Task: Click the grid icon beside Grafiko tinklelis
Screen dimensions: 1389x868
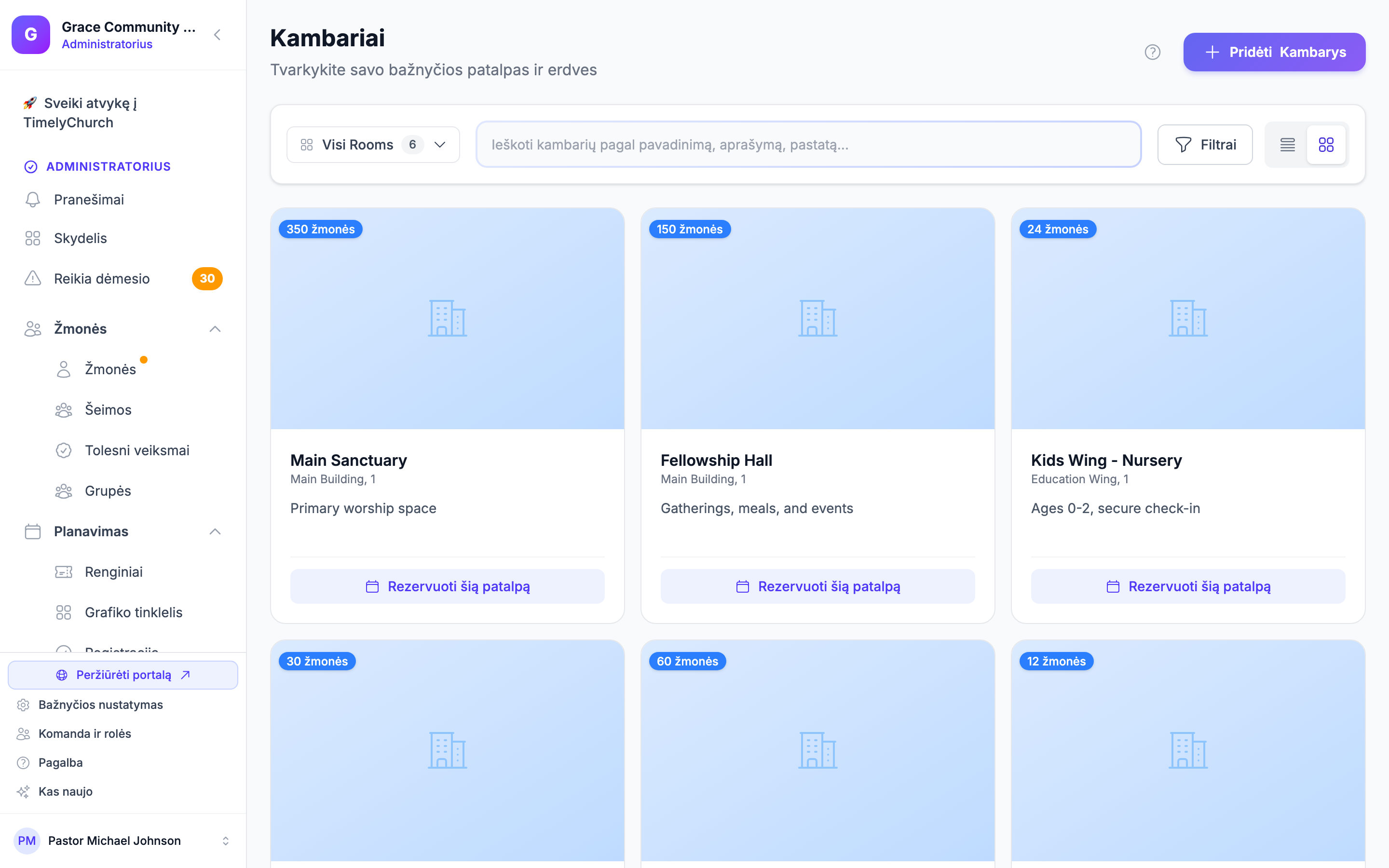Action: tap(64, 612)
